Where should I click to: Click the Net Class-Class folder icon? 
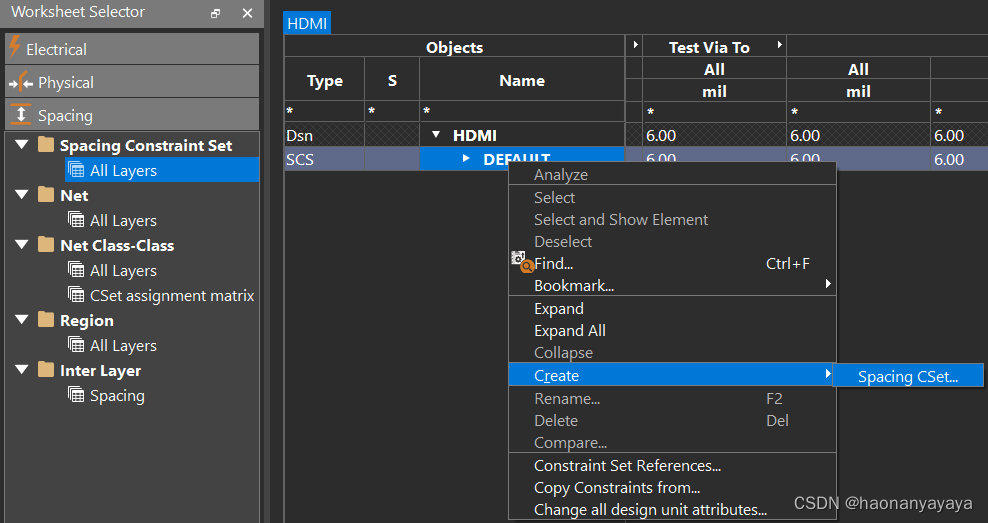45,244
